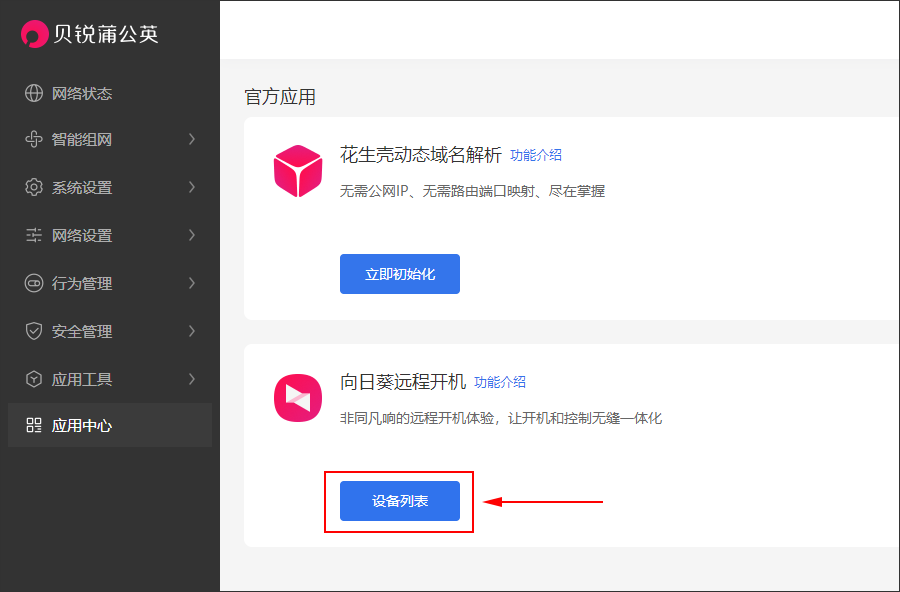Click the 花生壳 cube app icon
The width and height of the screenshot is (900, 592).
coord(298,171)
